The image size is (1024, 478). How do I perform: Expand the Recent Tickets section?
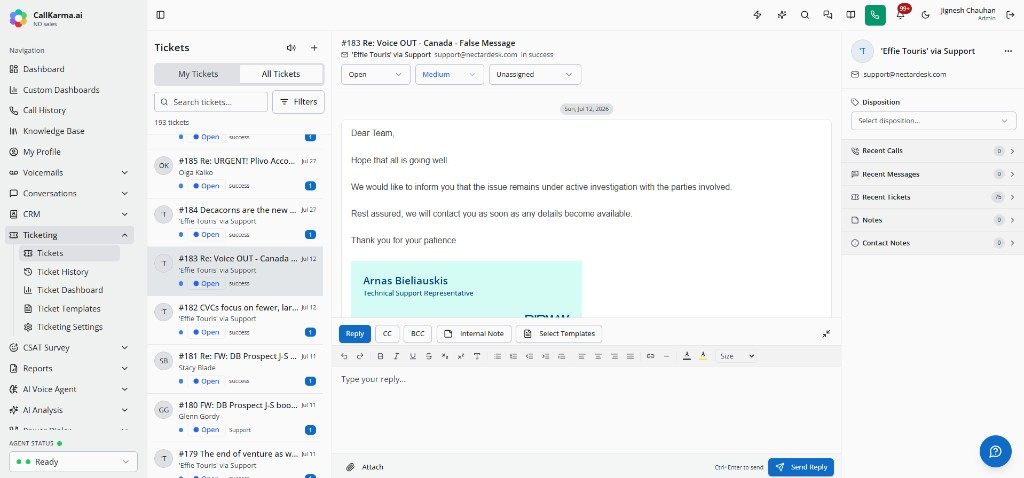(x=933, y=197)
